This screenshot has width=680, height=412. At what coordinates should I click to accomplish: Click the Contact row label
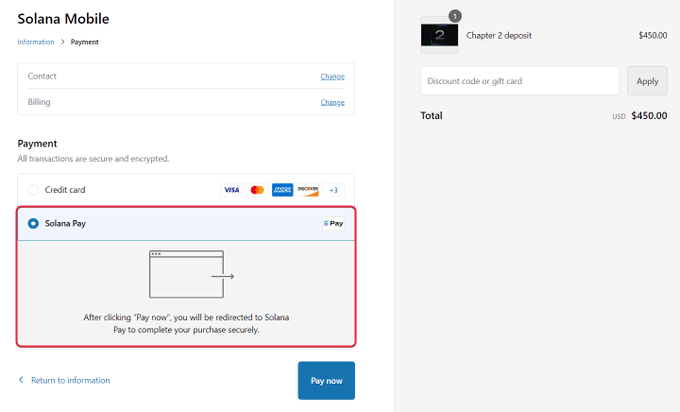[42, 76]
